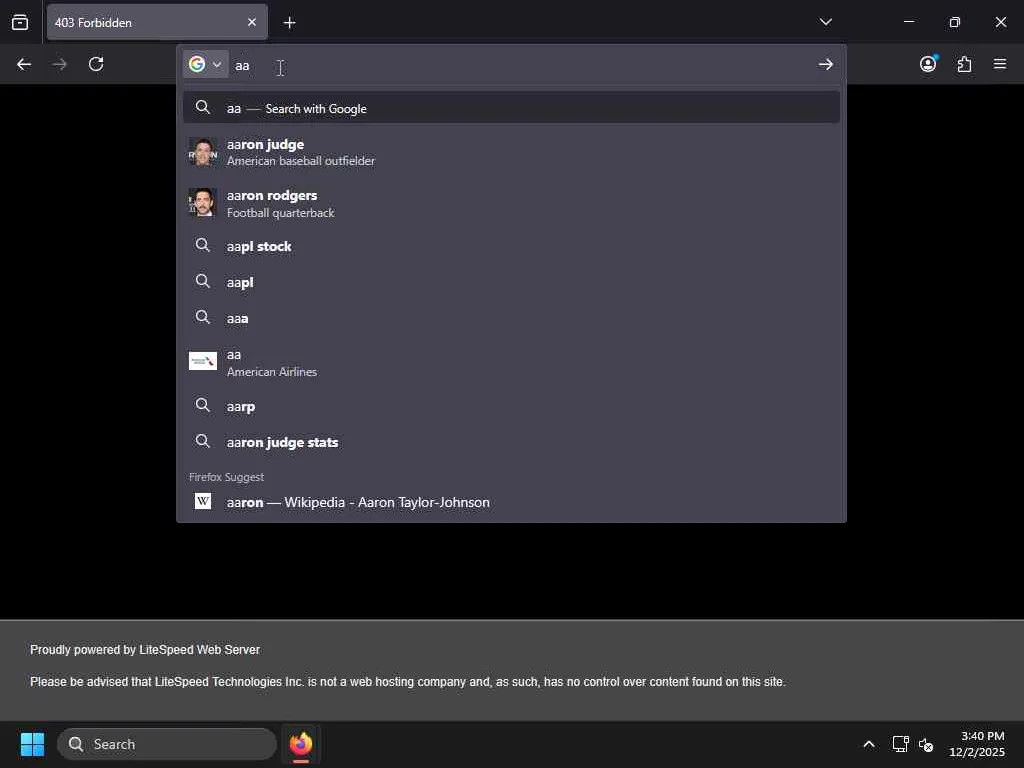1024x768 pixels.
Task: Click the Wikipedia W icon
Action: pyautogui.click(x=202, y=501)
